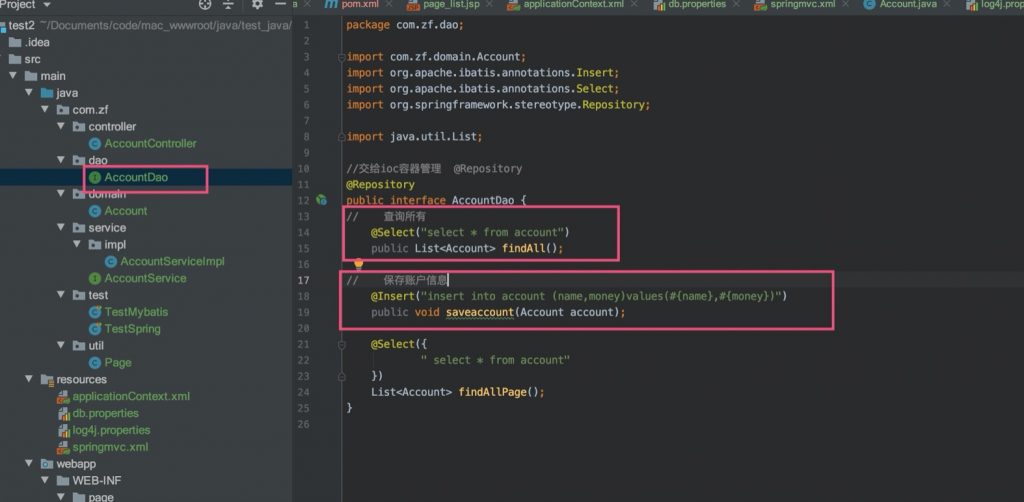Select springmvc.xml in the project tree

pos(110,447)
